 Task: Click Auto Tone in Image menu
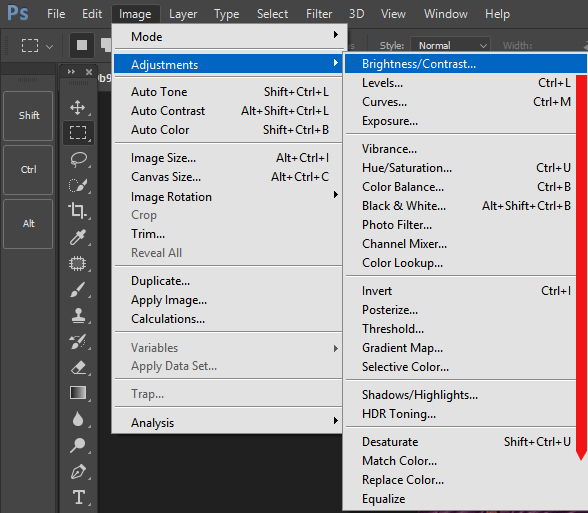[229, 92]
